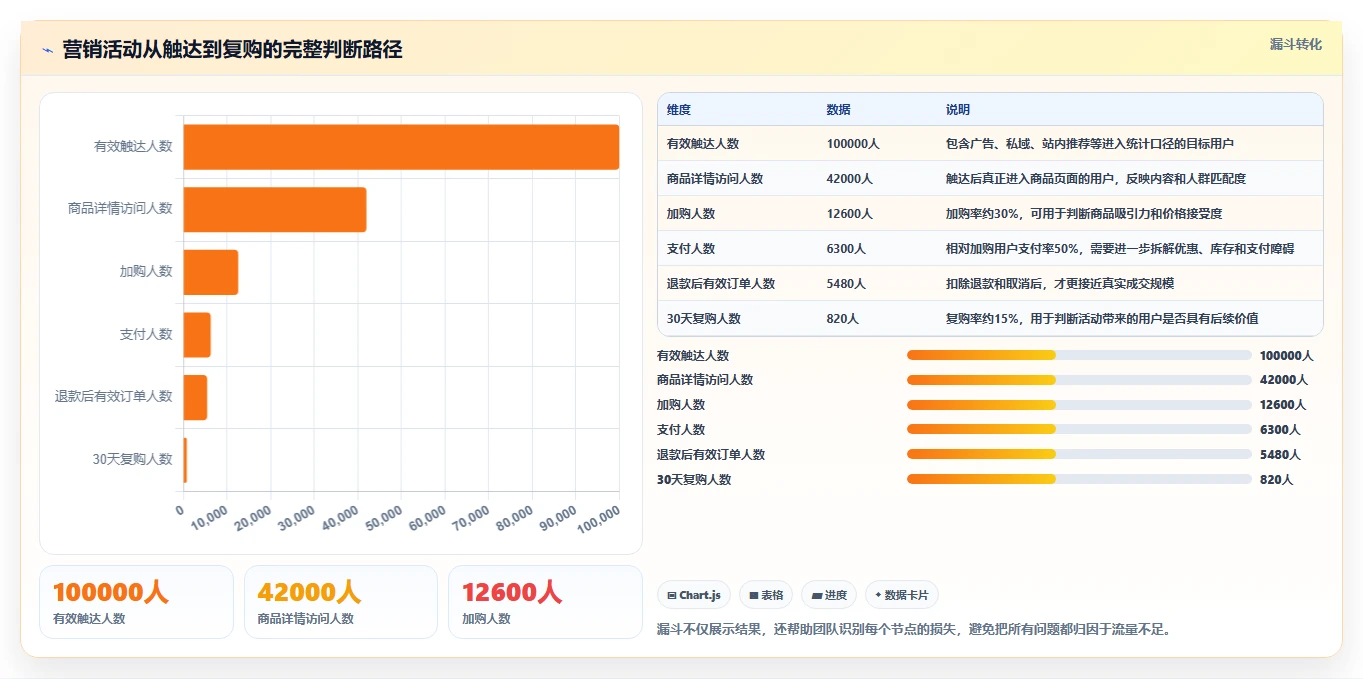Click chart y-axis label 商品详情访问人数
The image size is (1363, 679).
click(x=120, y=209)
